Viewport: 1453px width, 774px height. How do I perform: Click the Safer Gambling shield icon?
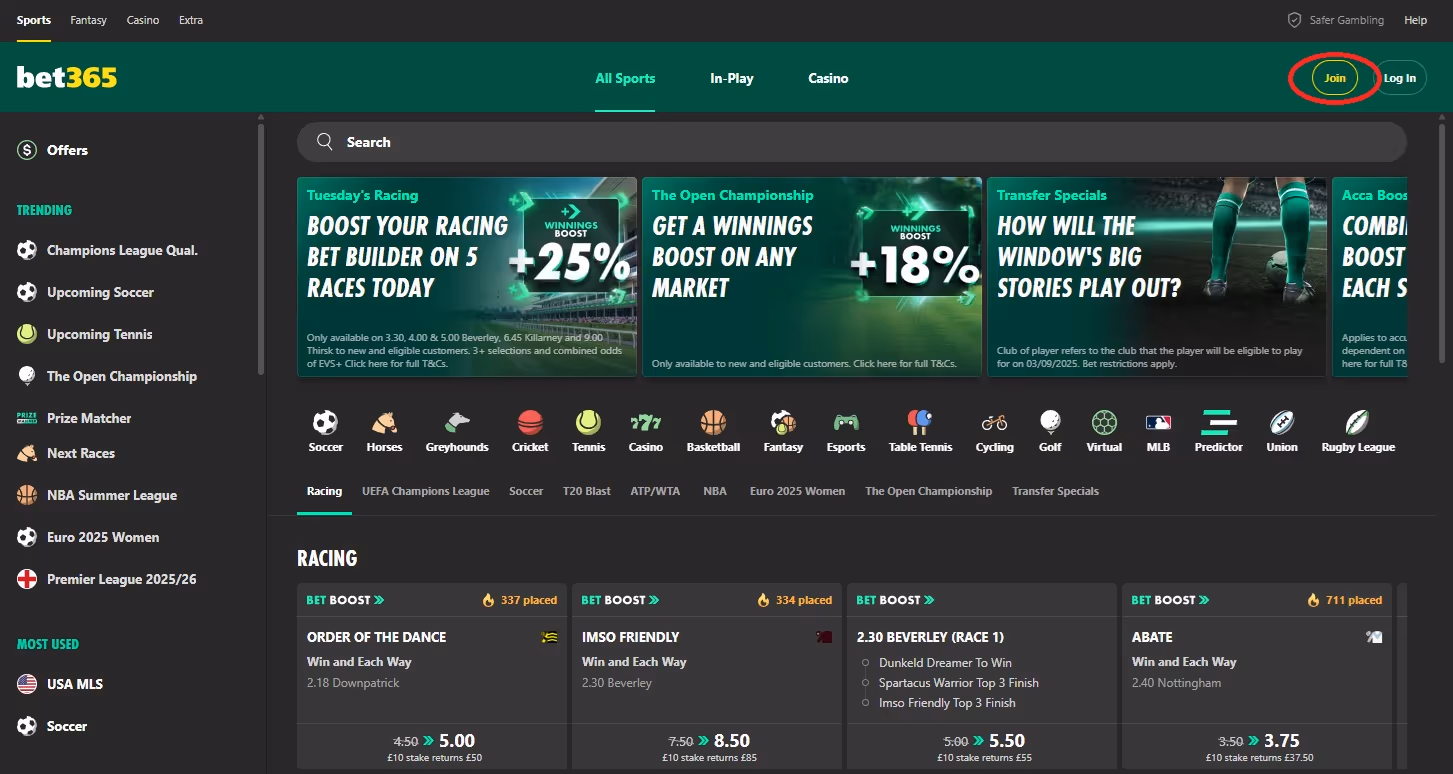tap(1294, 20)
